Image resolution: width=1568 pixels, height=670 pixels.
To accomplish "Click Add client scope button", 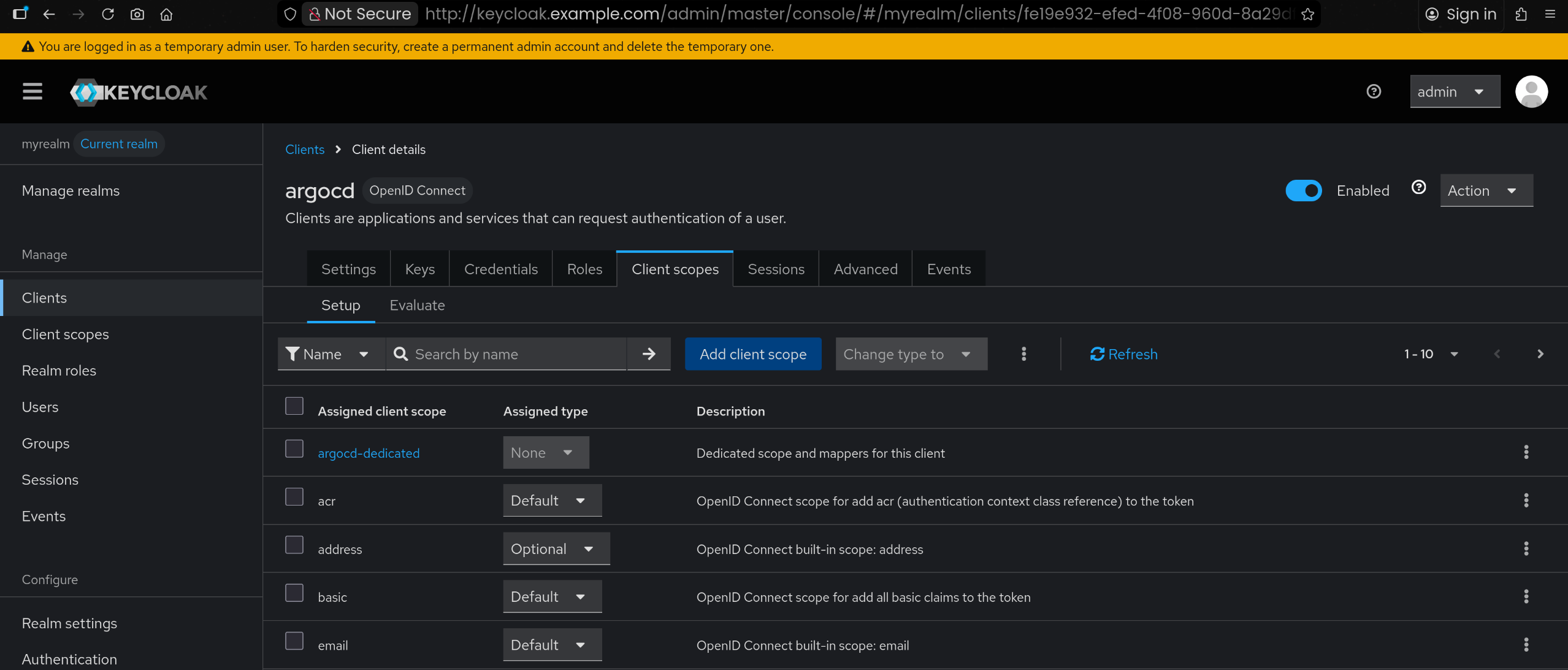I will (x=752, y=354).
